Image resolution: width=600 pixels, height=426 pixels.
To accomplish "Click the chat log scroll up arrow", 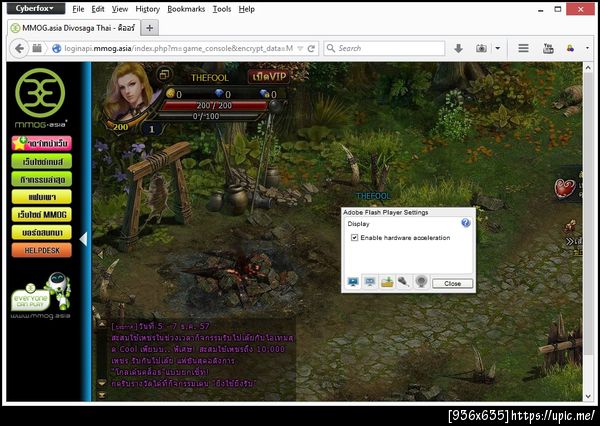I will [102, 324].
